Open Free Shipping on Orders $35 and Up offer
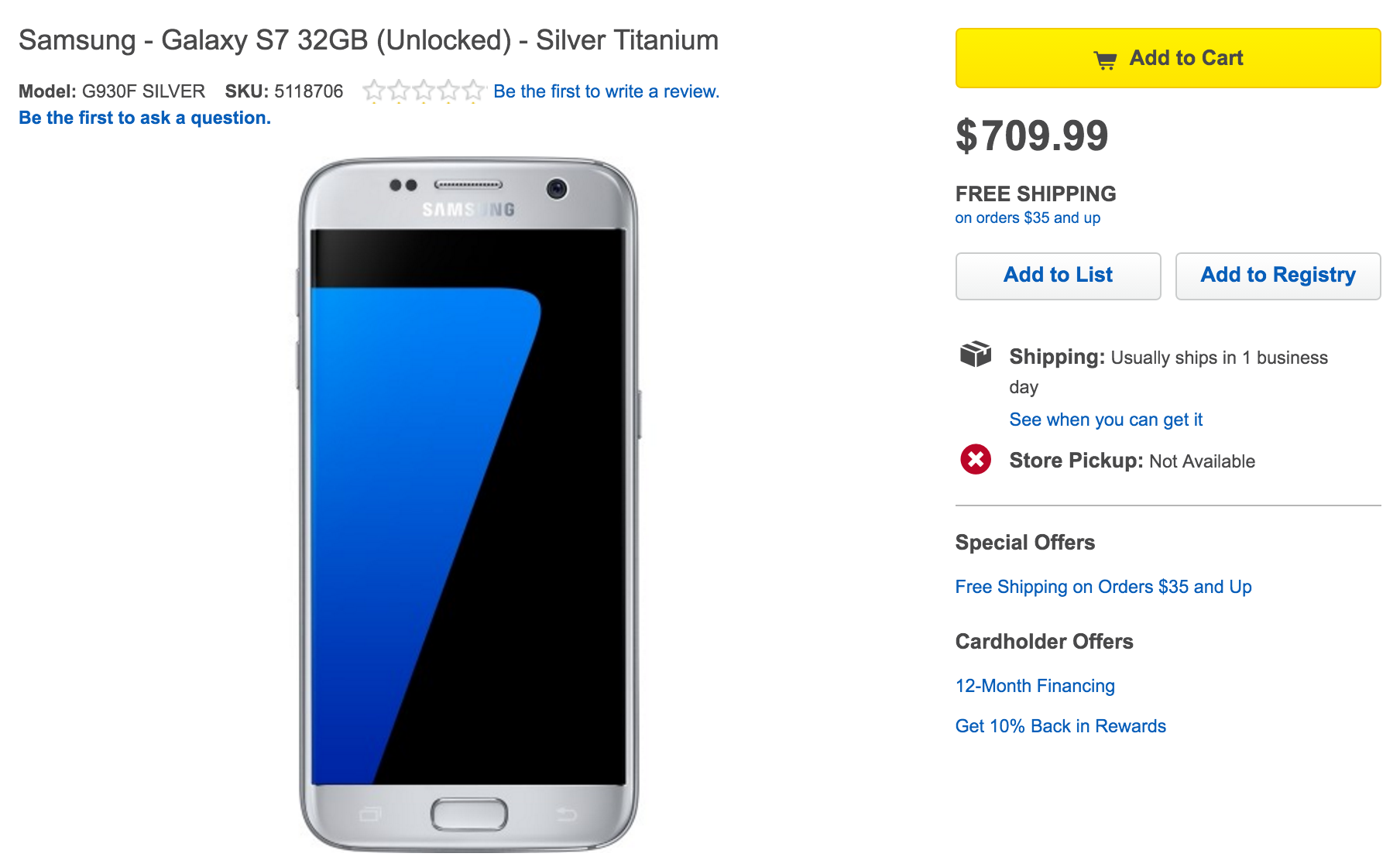This screenshot has width=1400, height=867. (1103, 587)
